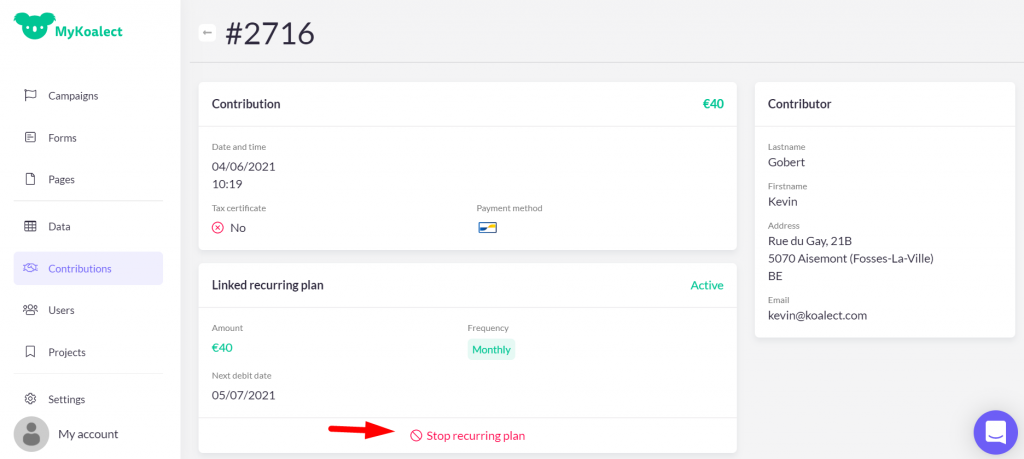Click the MyKoalect koala logo
The height and width of the screenshot is (459, 1024).
tap(34, 26)
